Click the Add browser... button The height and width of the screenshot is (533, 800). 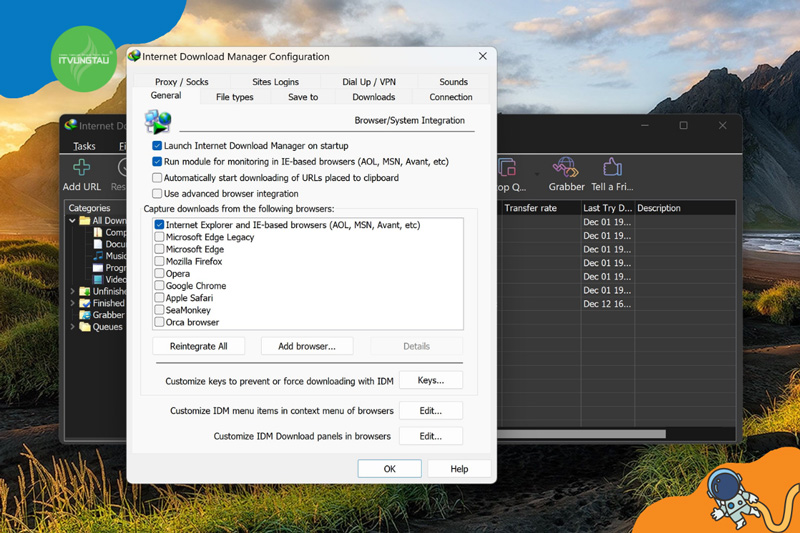coord(307,346)
